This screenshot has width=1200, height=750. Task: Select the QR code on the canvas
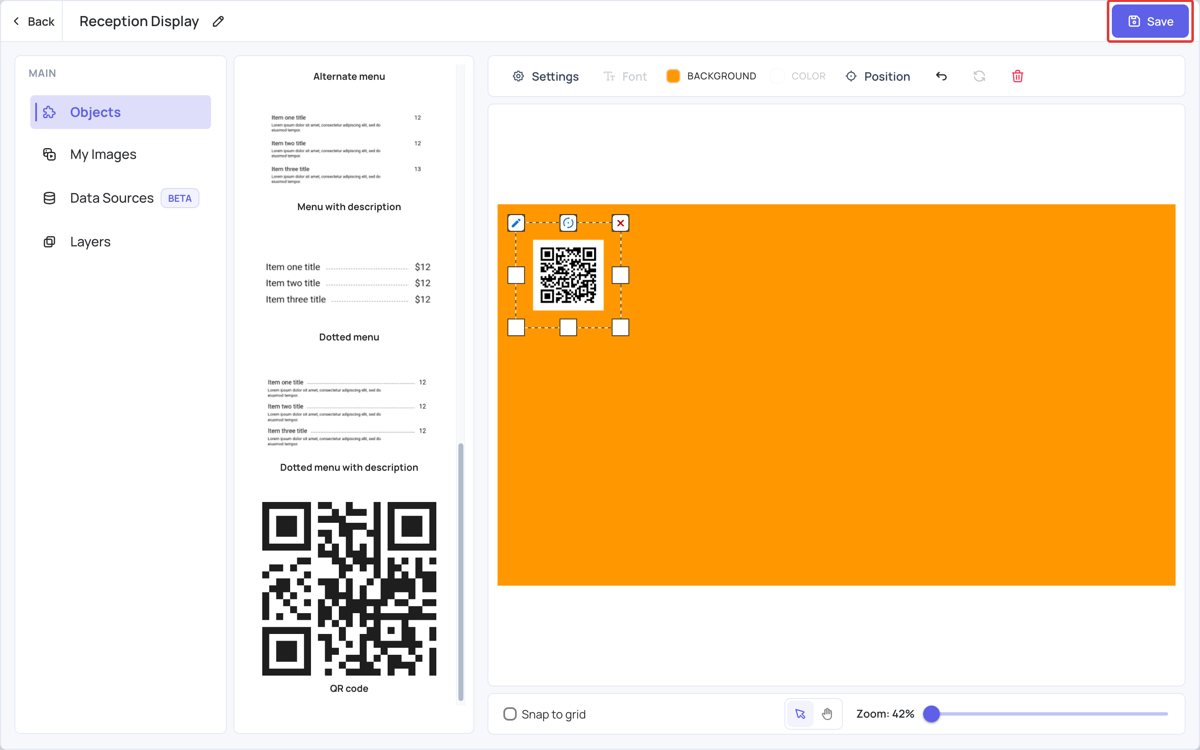(568, 275)
